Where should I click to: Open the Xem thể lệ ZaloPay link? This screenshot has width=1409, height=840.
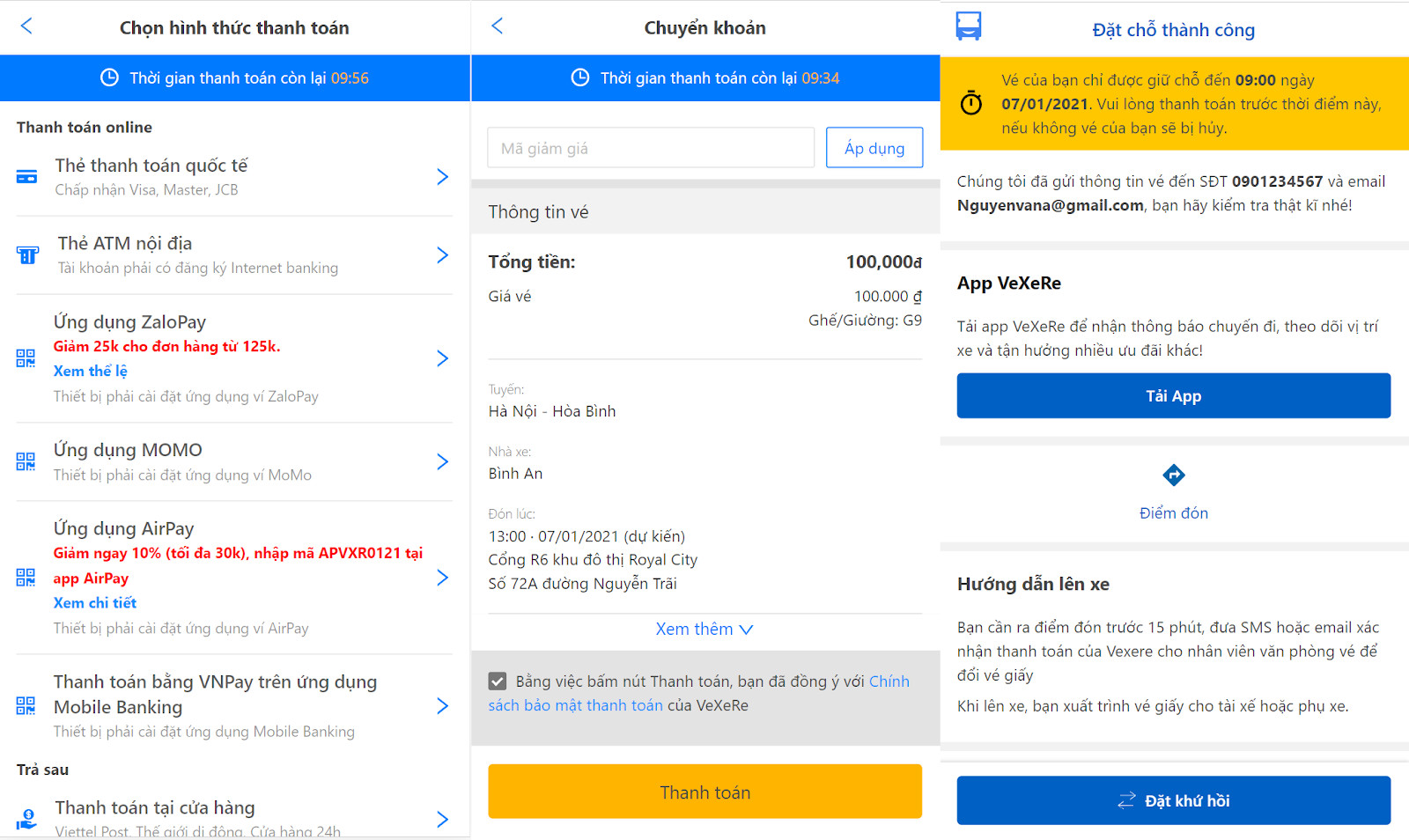pyautogui.click(x=90, y=372)
